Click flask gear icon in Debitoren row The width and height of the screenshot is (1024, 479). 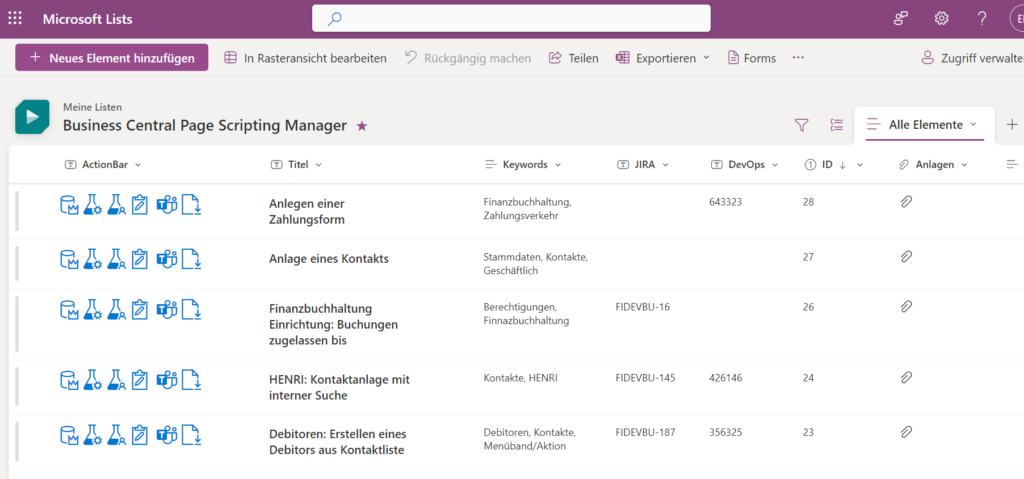[x=93, y=435]
